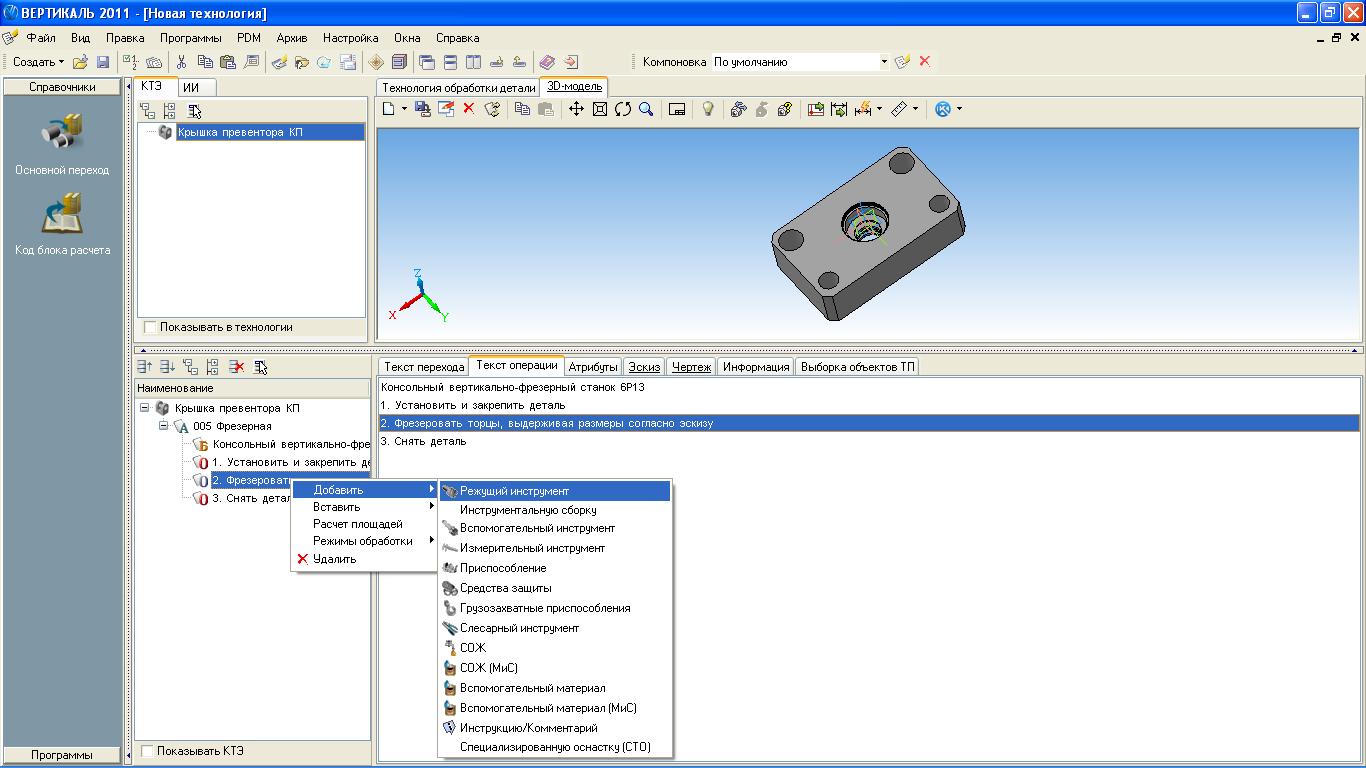Viewport: 1366px width, 768px height.
Task: Expand Вставить submenu in context menu
Action: click(365, 507)
